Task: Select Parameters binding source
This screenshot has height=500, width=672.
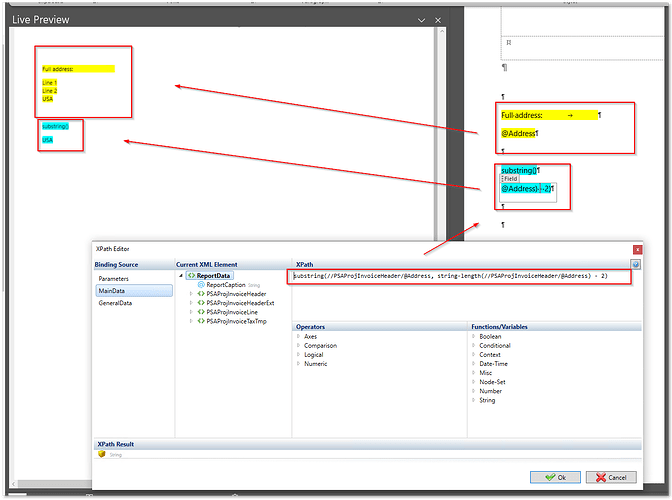Action: (x=114, y=278)
